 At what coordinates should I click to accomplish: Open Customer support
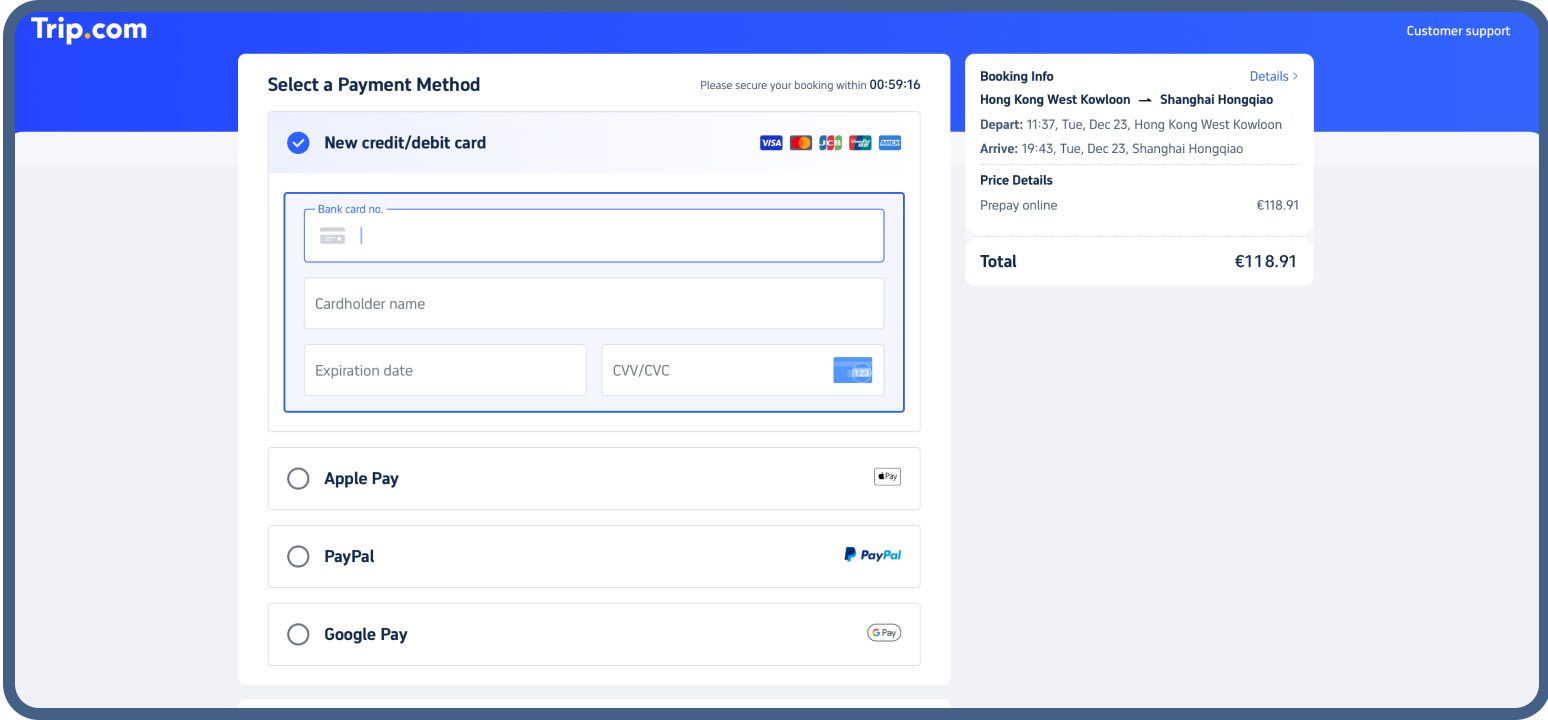pyautogui.click(x=1457, y=31)
